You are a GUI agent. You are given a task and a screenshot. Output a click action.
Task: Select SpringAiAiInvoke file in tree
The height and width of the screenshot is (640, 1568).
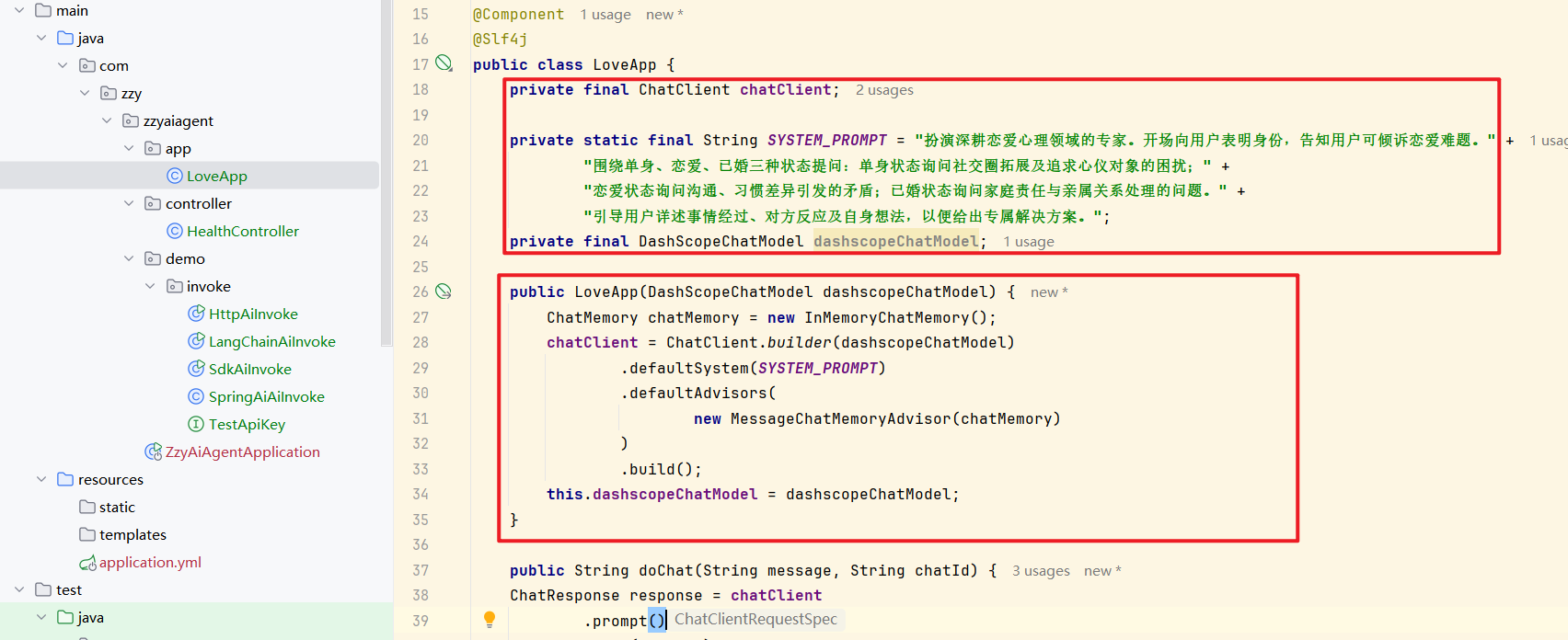[267, 396]
